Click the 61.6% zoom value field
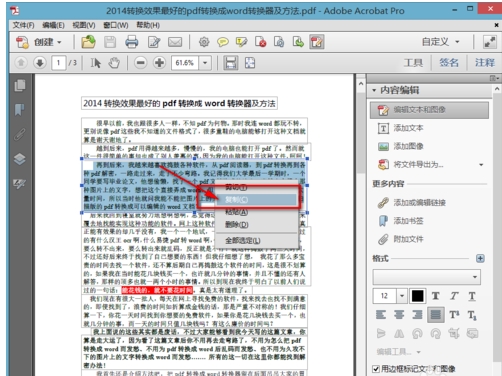 (185, 63)
